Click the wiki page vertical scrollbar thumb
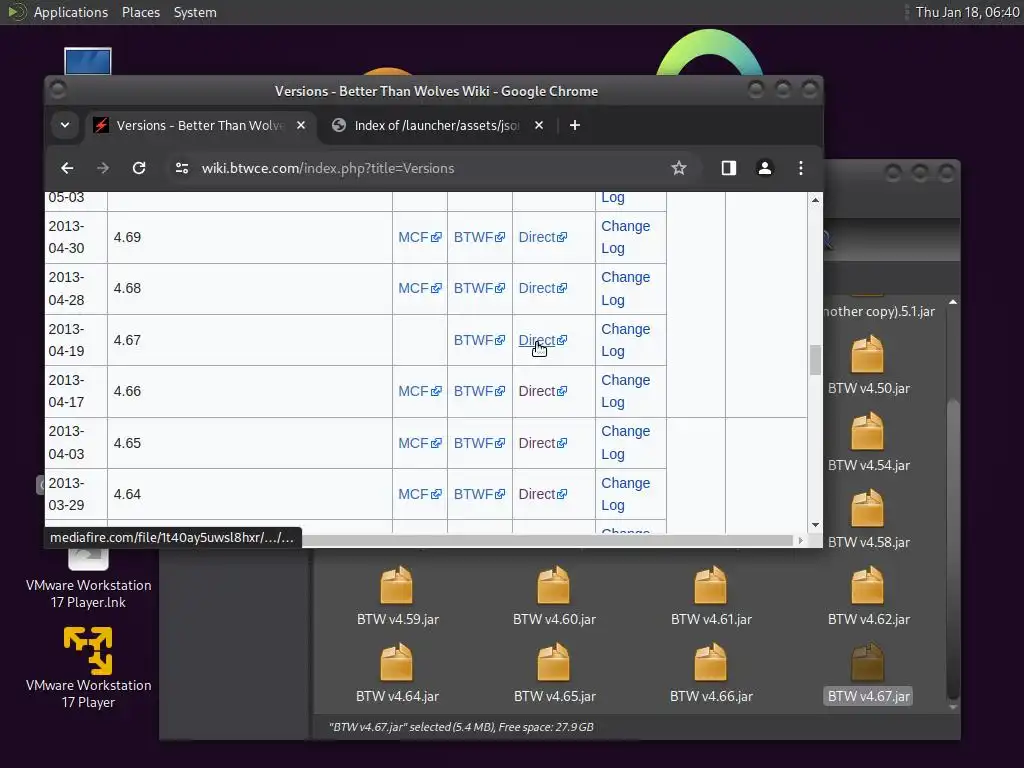Screen dimensions: 1024x768 pos(815,360)
